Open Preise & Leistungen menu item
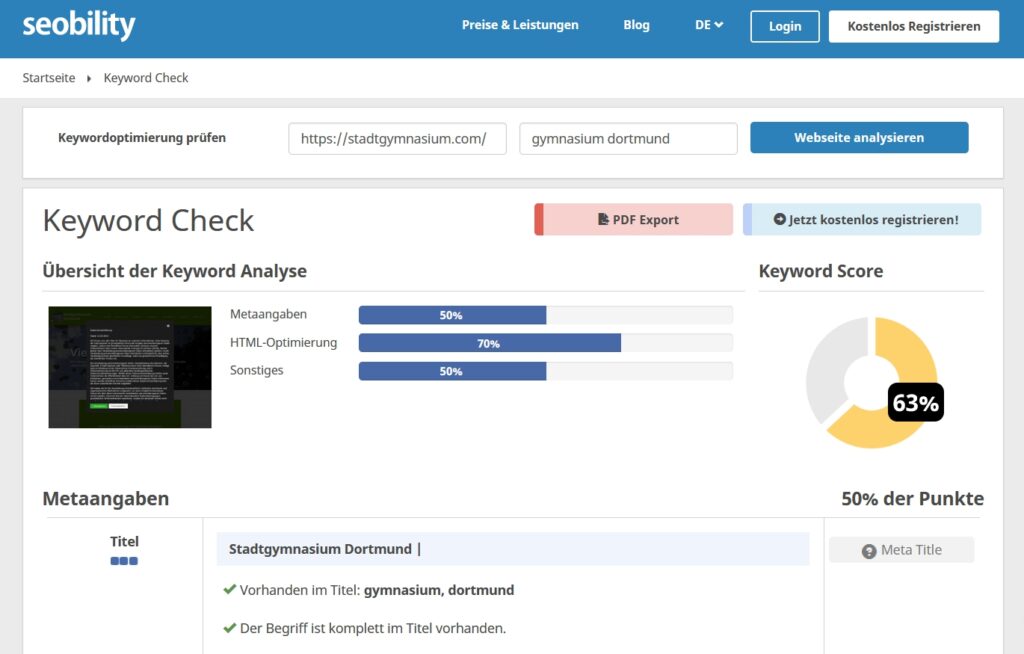1024x654 pixels. click(x=520, y=25)
